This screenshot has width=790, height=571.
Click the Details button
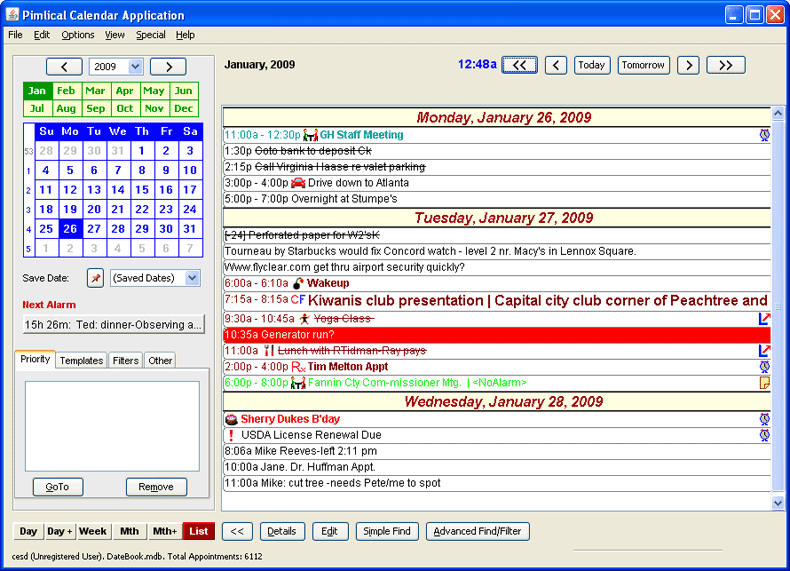[x=282, y=531]
